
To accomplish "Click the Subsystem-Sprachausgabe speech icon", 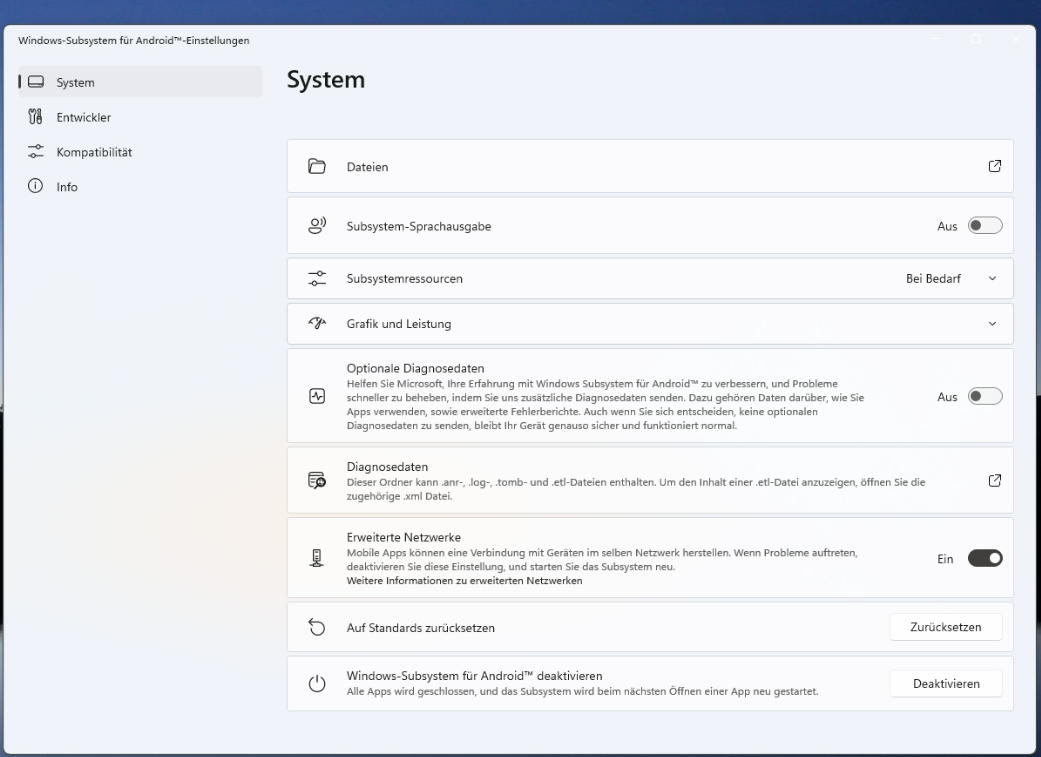I will click(316, 226).
